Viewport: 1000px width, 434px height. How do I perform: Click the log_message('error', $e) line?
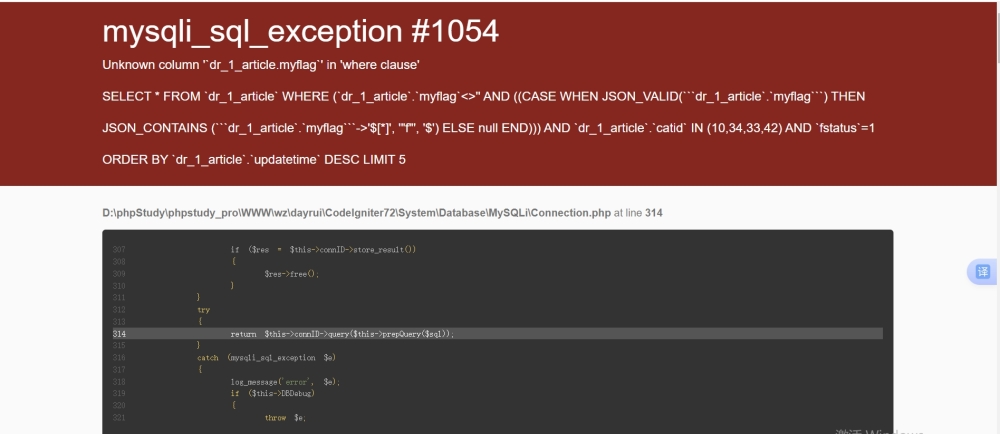pyautogui.click(x=285, y=382)
